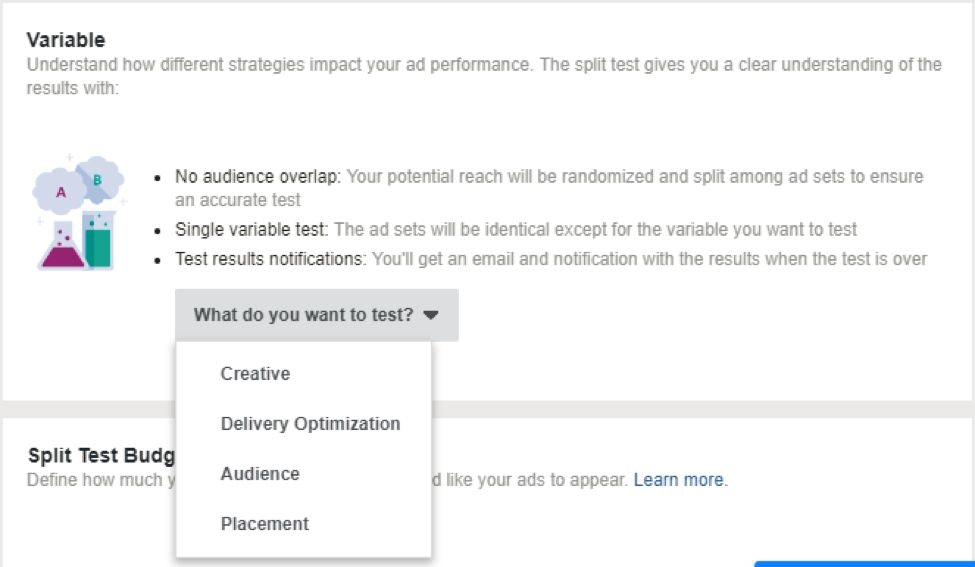This screenshot has height=567, width=975.
Task: Click the teal beaker icon
Action: pyautogui.click(x=99, y=240)
